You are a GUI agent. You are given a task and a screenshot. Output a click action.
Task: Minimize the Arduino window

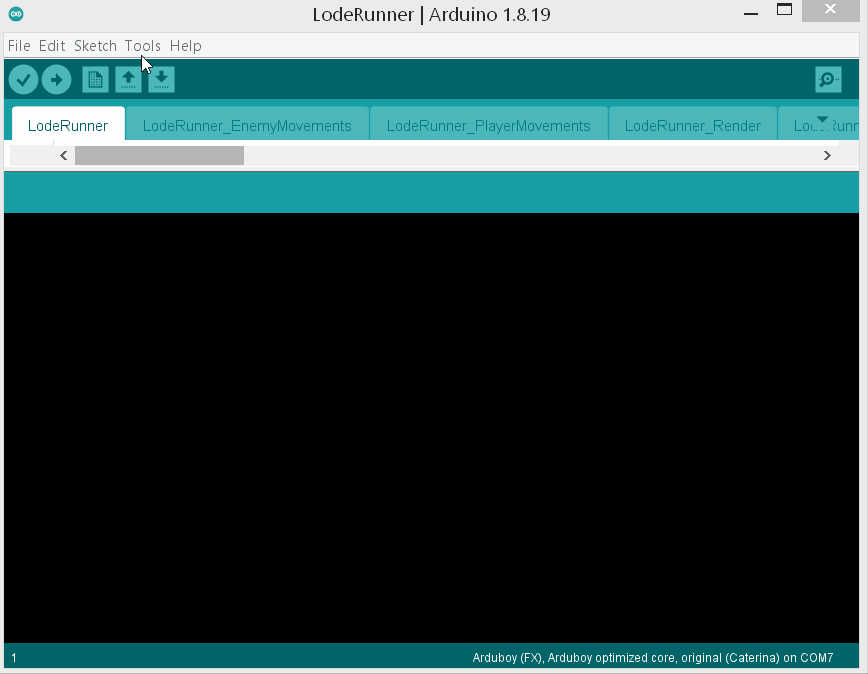[751, 13]
